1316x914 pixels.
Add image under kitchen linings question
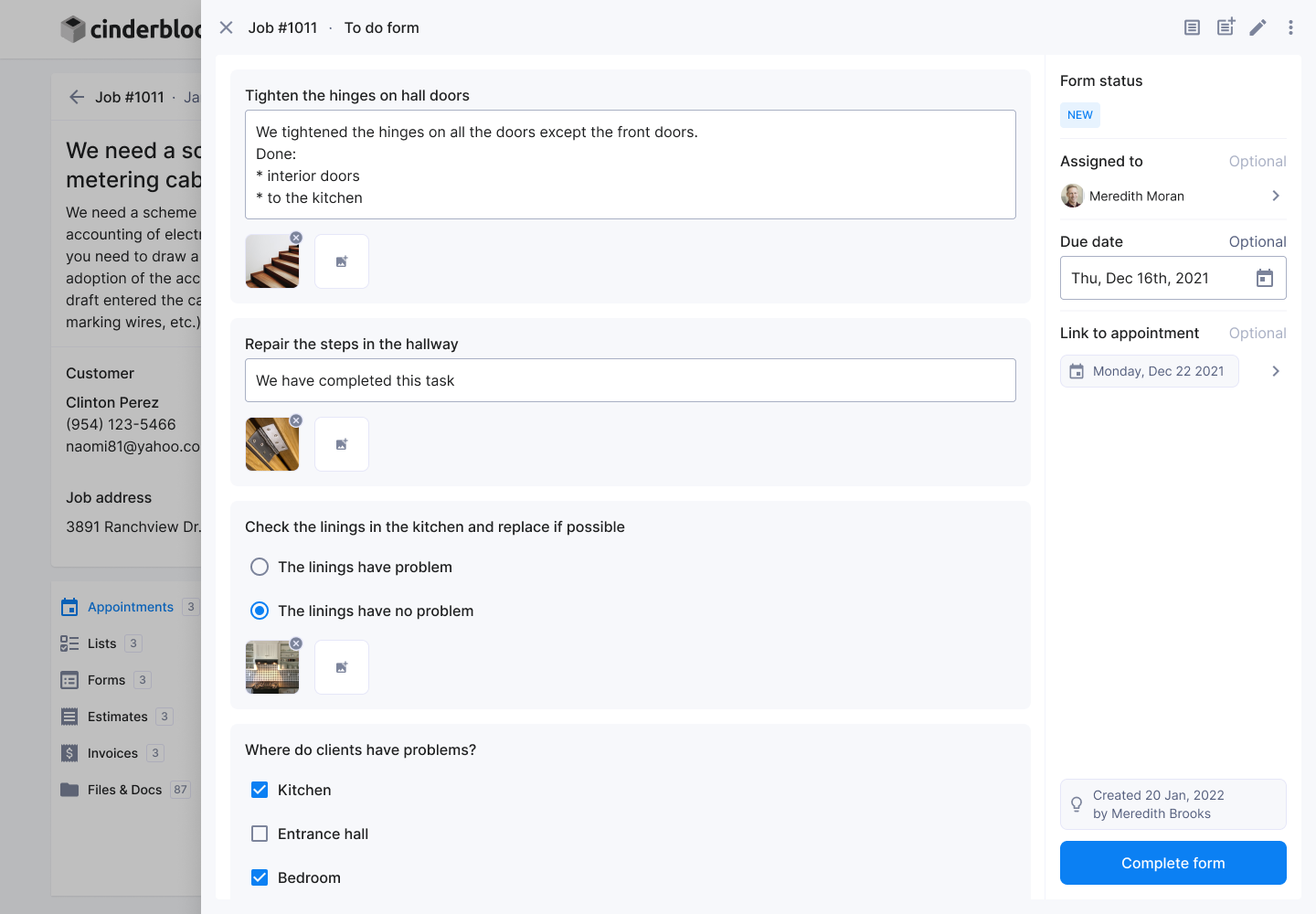coord(342,667)
